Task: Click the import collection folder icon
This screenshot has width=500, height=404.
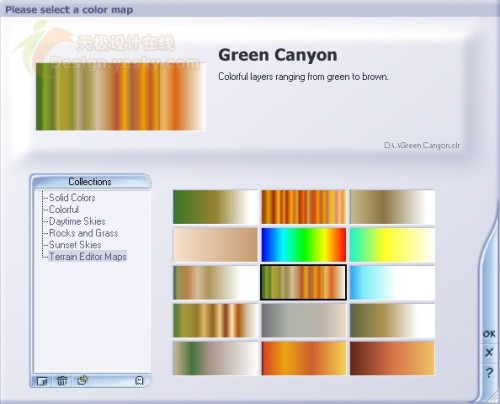Action: (x=82, y=380)
